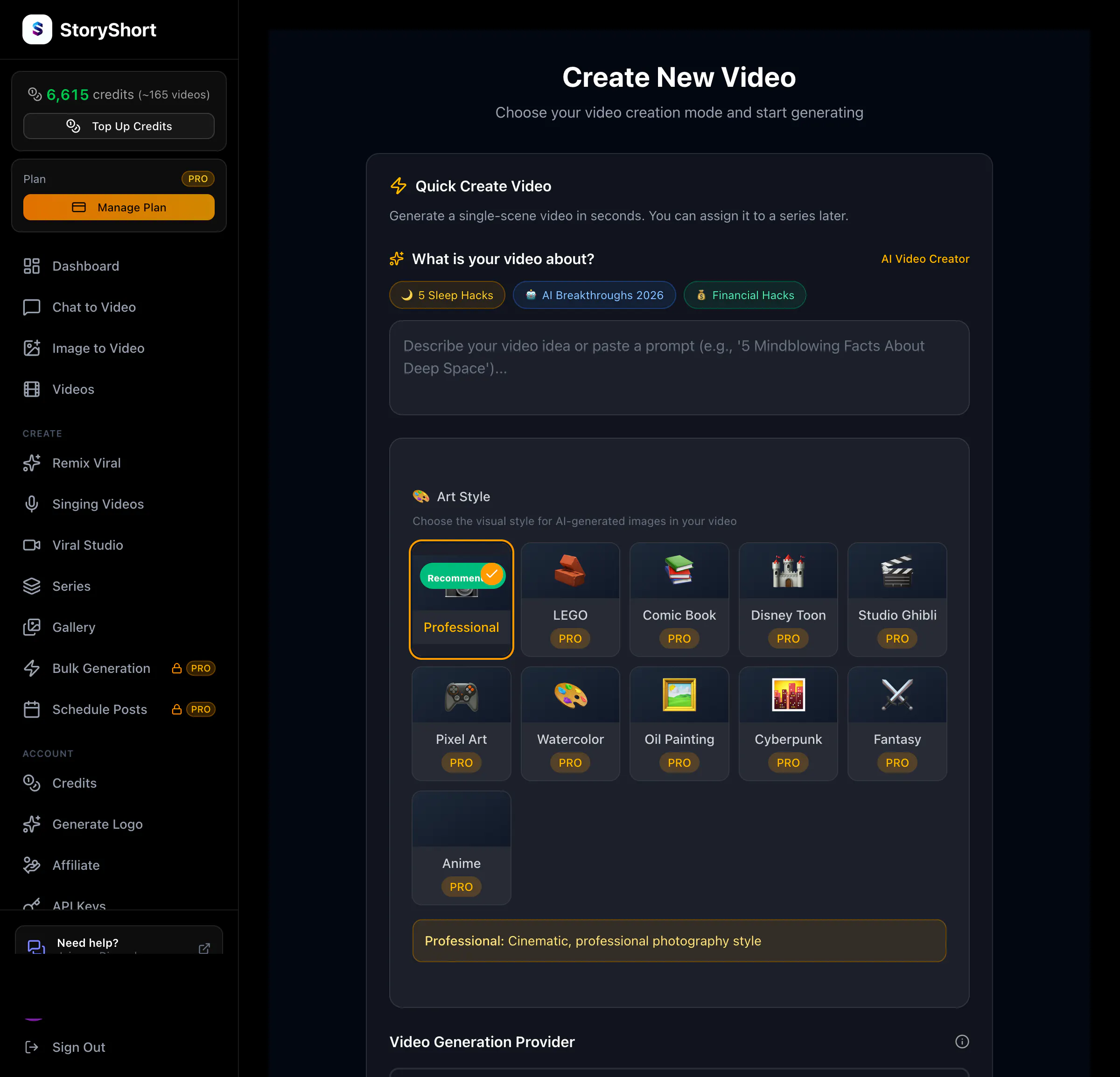Select the 5 Sleep Hacks suggestion chip
This screenshot has height=1077, width=1120.
point(448,295)
